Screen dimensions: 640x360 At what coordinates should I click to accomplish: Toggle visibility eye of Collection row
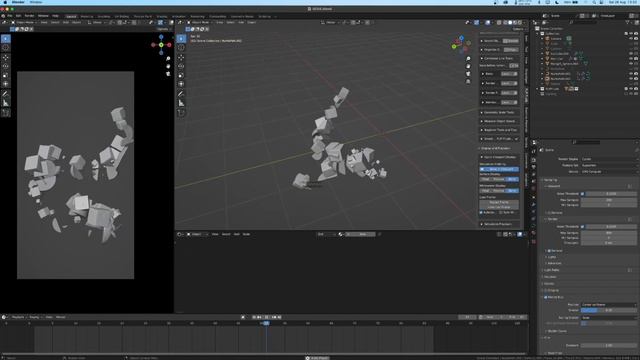[631, 33]
